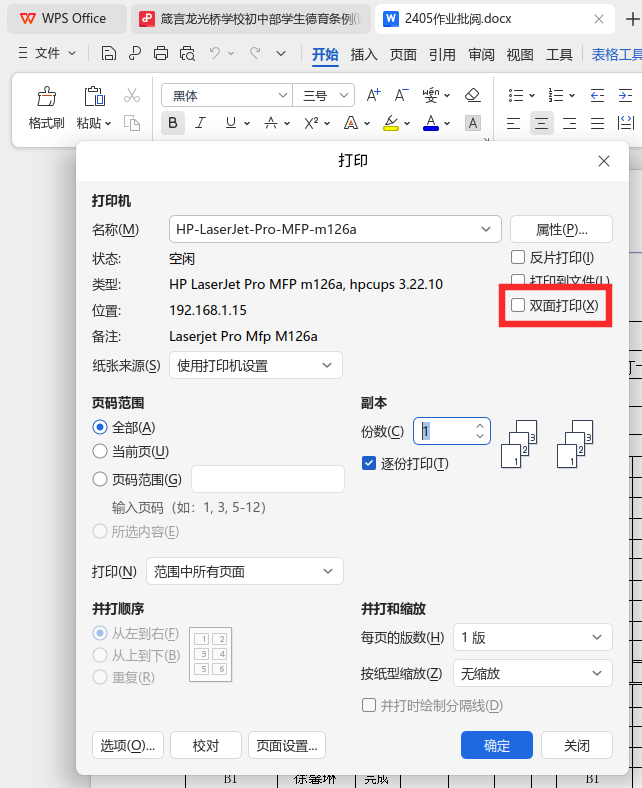Switch to the 插入 ribbon tab

pos(364,54)
